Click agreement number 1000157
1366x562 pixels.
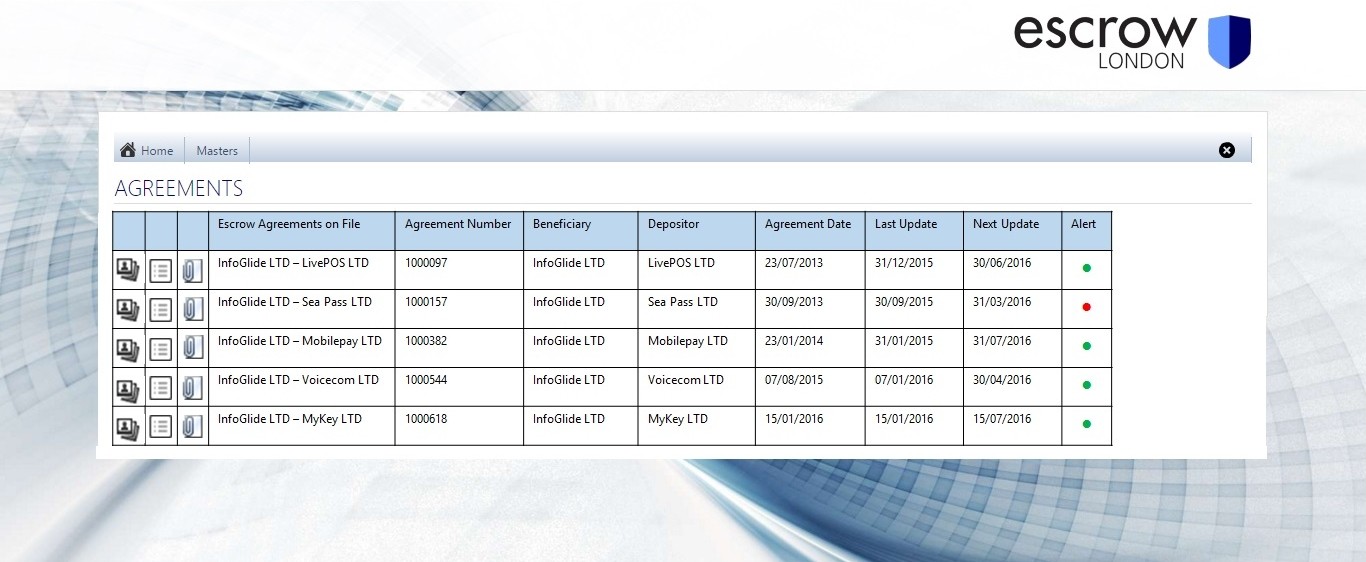pos(427,302)
